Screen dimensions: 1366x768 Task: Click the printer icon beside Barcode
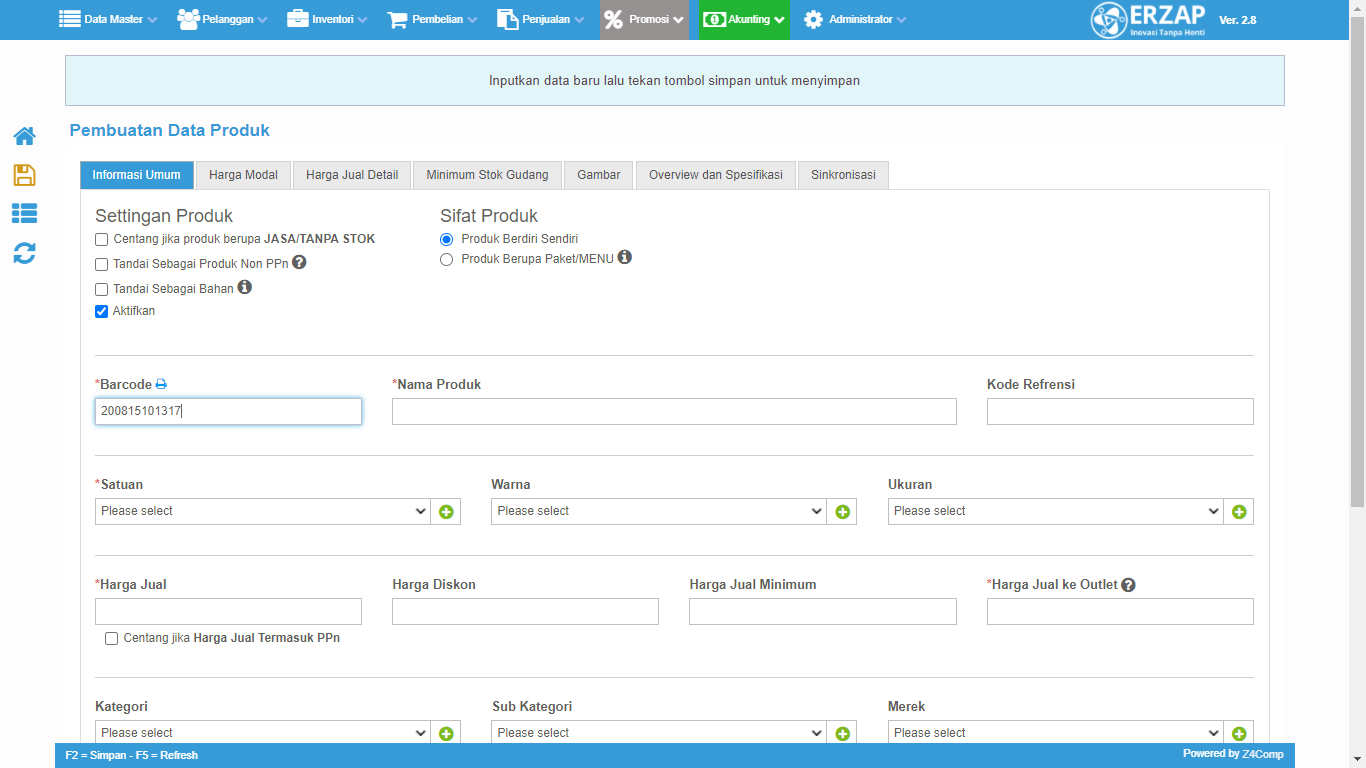[x=161, y=385]
